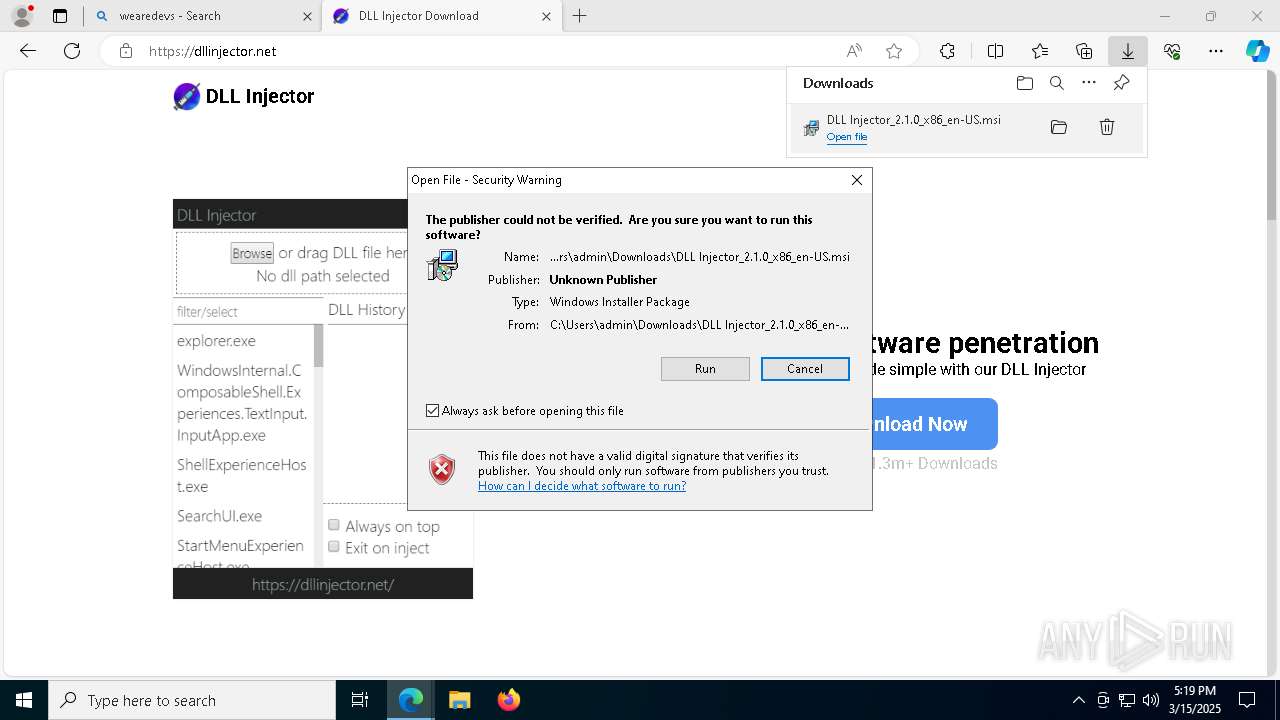1280x720 pixels.
Task: Open the Collections icon
Action: 1084,51
